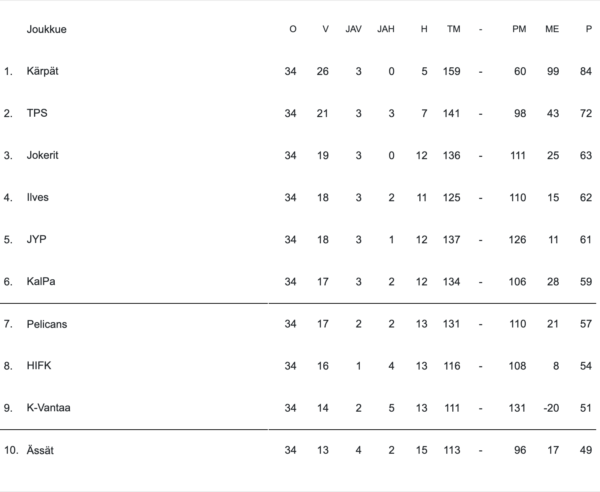Click the Joukkue column header
Screen dimensions: 600x492
click(x=47, y=29)
